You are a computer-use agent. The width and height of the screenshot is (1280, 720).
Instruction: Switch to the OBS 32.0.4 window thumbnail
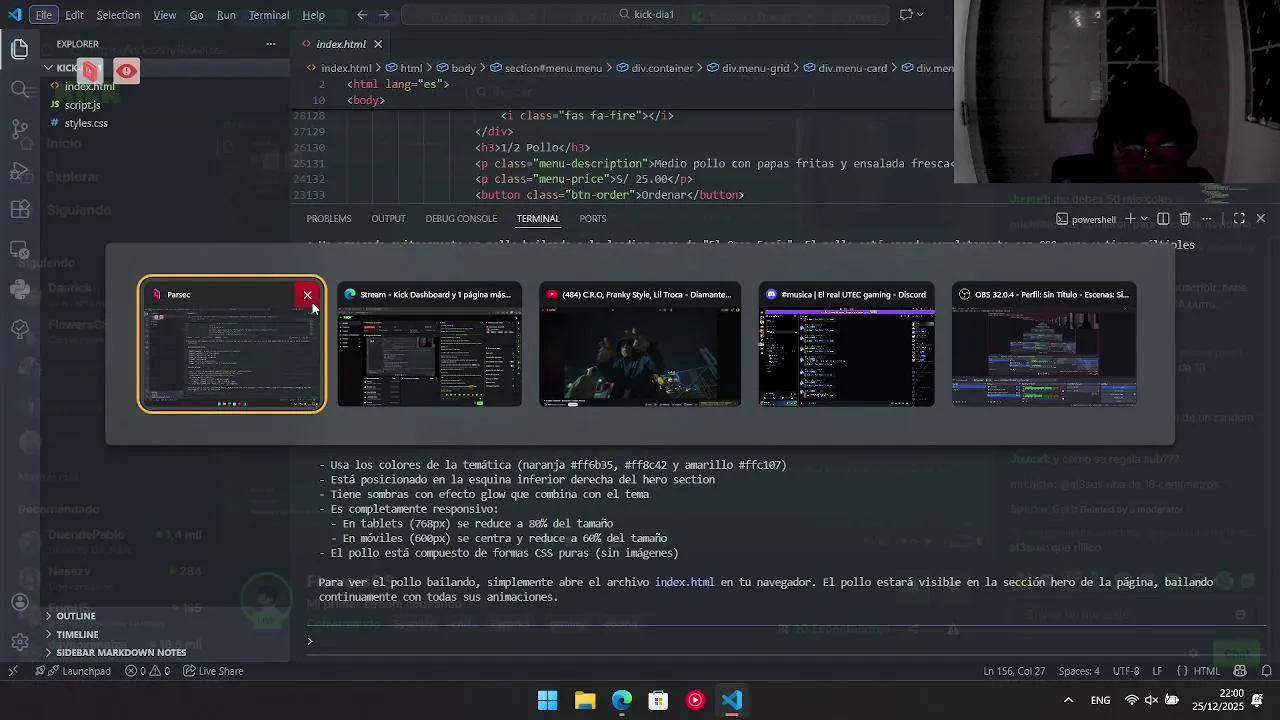click(x=1044, y=344)
